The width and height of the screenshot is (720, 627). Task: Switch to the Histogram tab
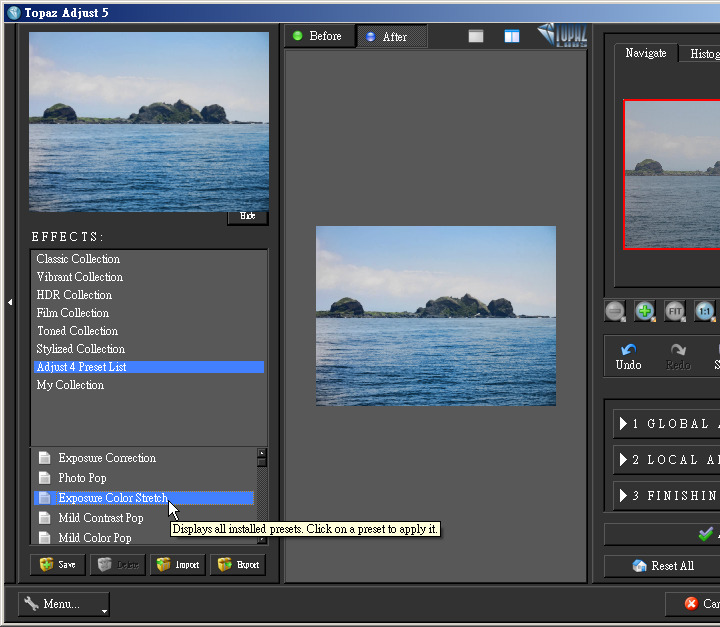[699, 54]
